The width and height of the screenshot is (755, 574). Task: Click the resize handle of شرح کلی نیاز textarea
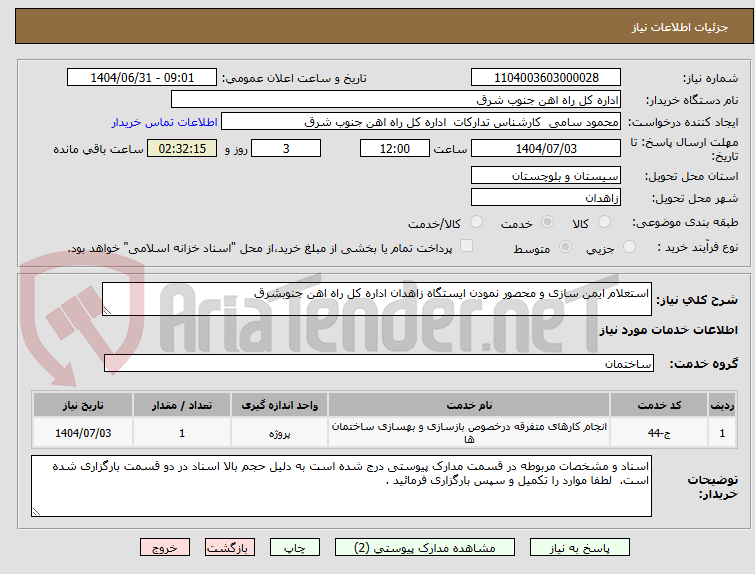[107, 311]
